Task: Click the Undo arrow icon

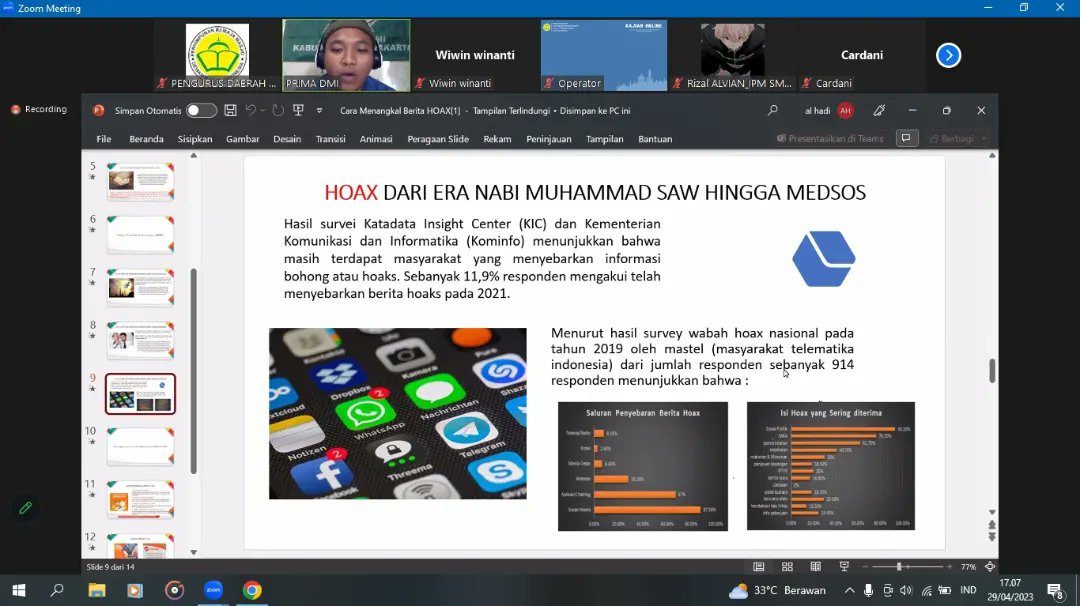Action: click(x=251, y=110)
